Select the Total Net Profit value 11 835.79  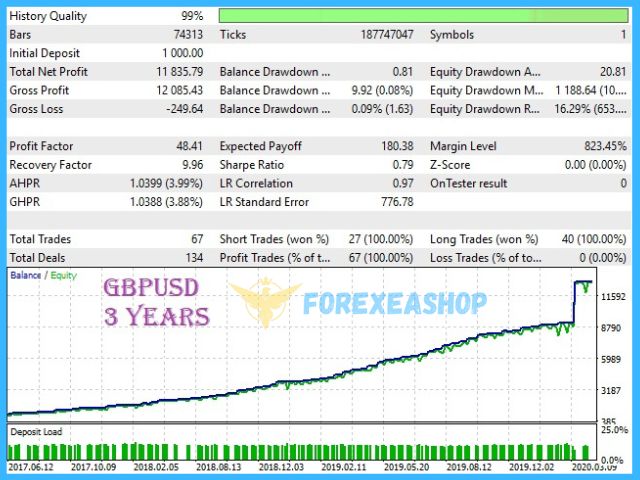[x=180, y=72]
